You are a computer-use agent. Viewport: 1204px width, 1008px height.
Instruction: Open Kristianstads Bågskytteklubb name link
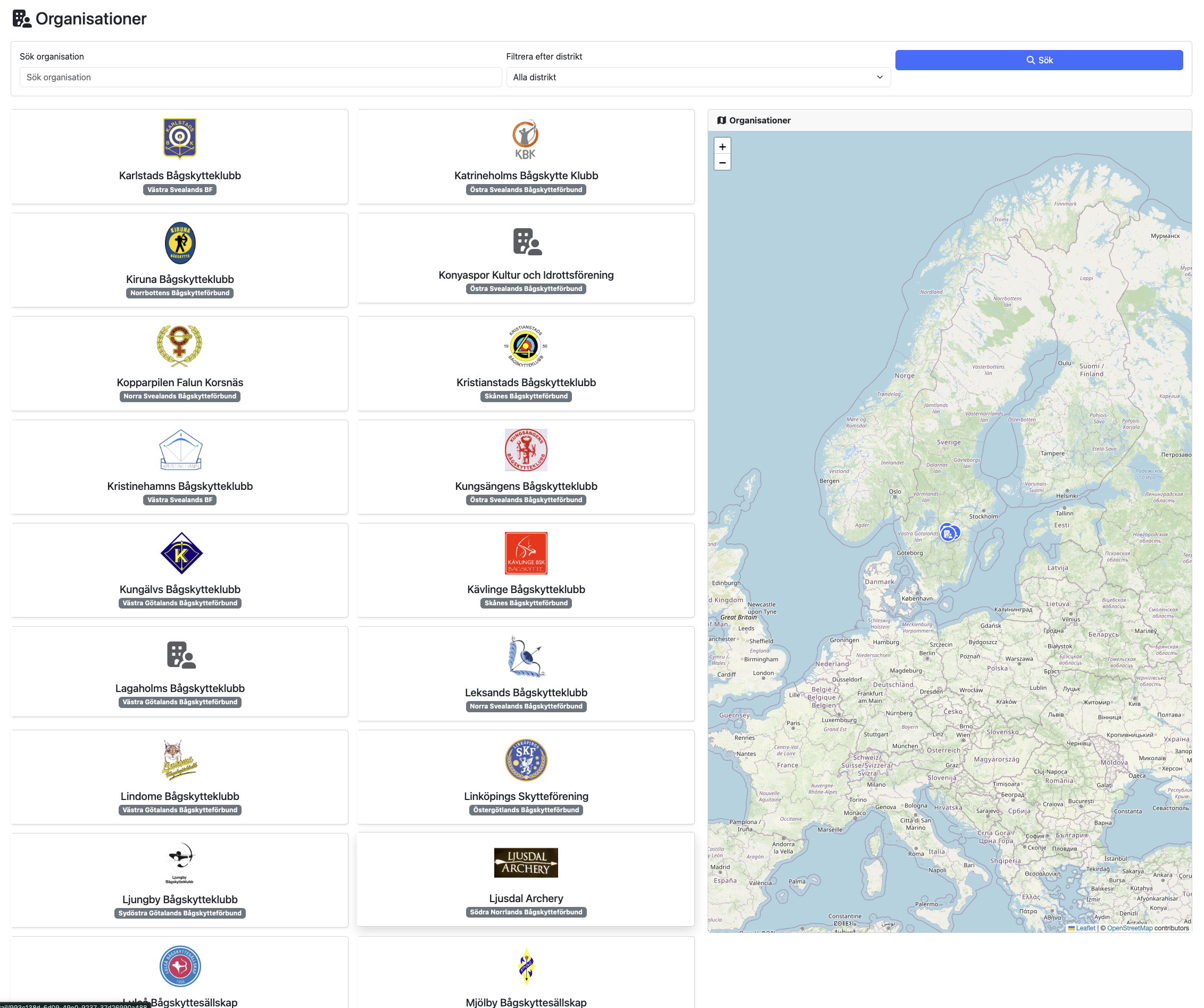[525, 382]
